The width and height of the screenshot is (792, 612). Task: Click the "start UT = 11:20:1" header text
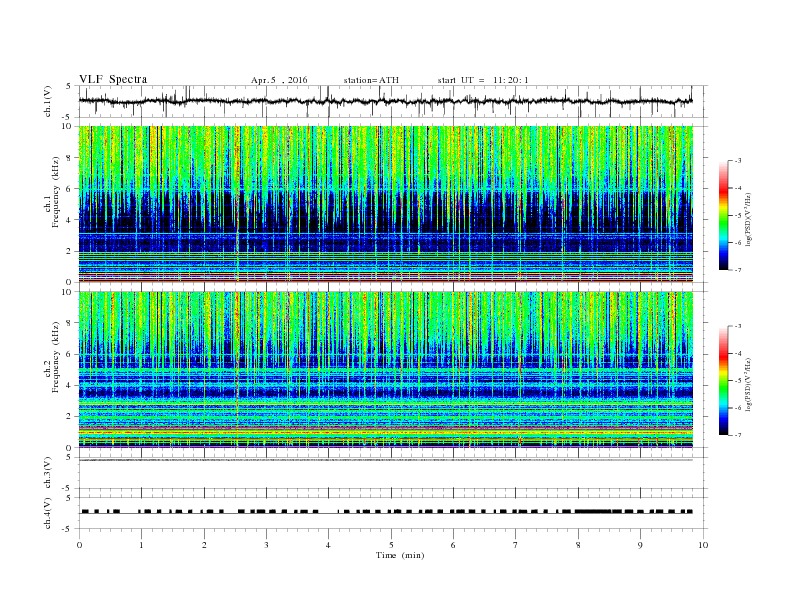pyautogui.click(x=483, y=80)
